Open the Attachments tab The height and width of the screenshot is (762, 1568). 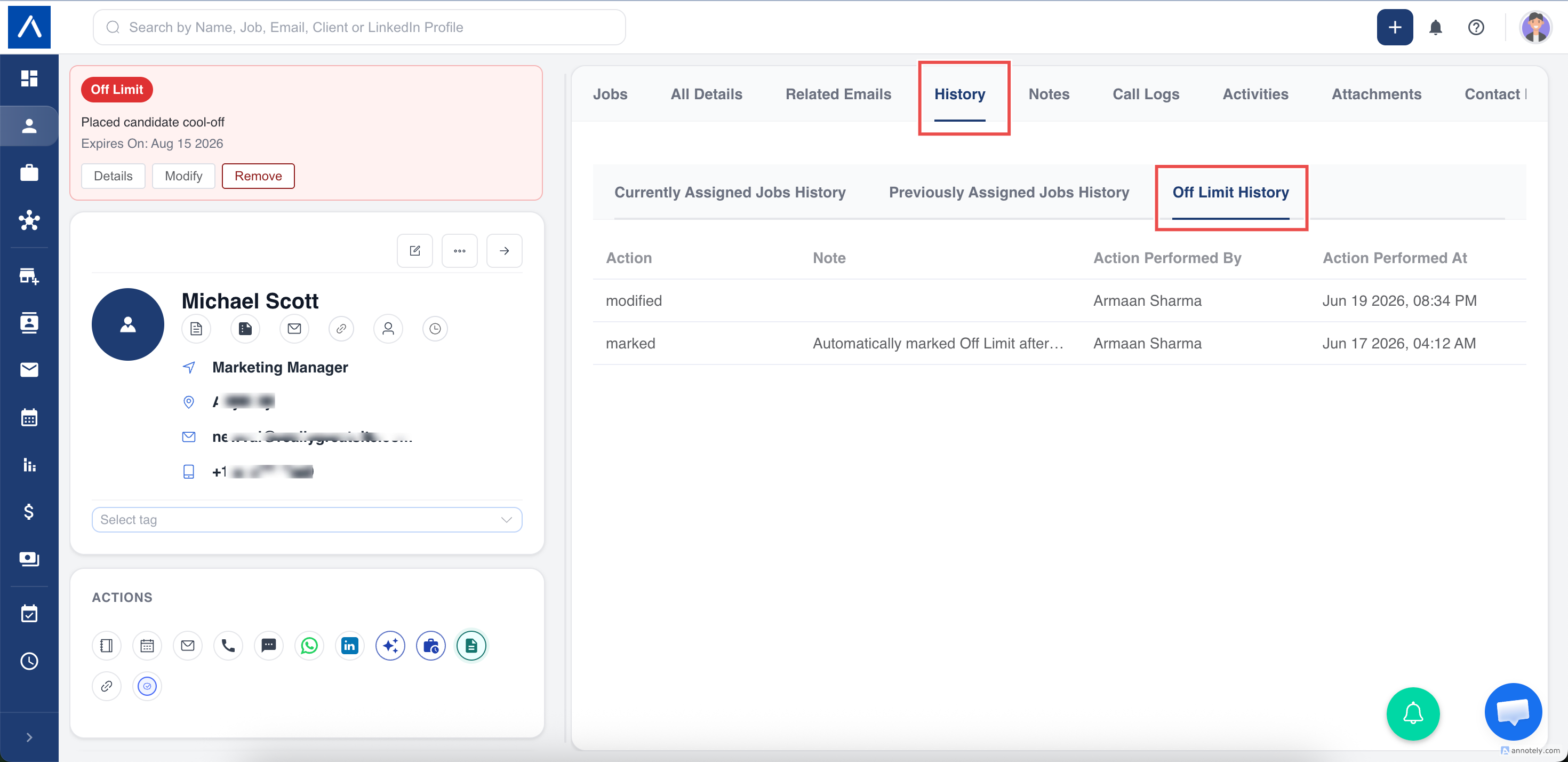(x=1376, y=94)
